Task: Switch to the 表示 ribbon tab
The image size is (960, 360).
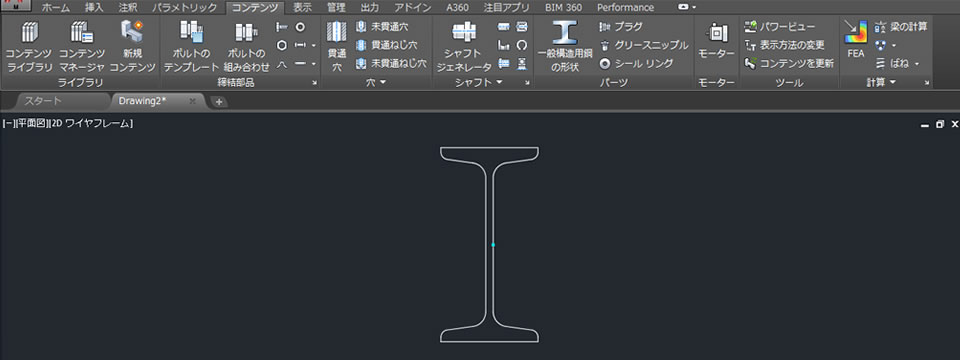Action: point(302,8)
